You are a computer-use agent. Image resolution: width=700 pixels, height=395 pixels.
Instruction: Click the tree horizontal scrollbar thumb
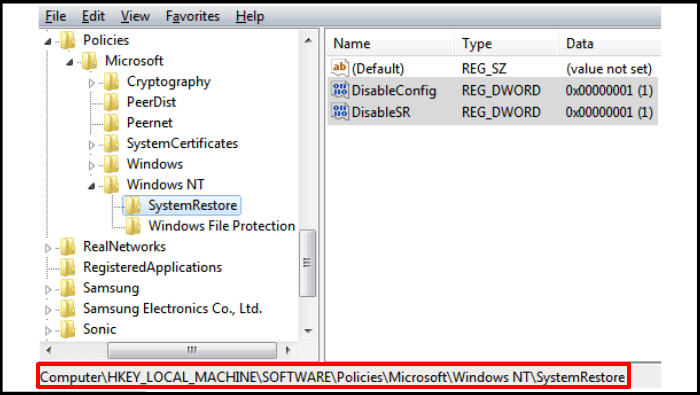[x=192, y=350]
